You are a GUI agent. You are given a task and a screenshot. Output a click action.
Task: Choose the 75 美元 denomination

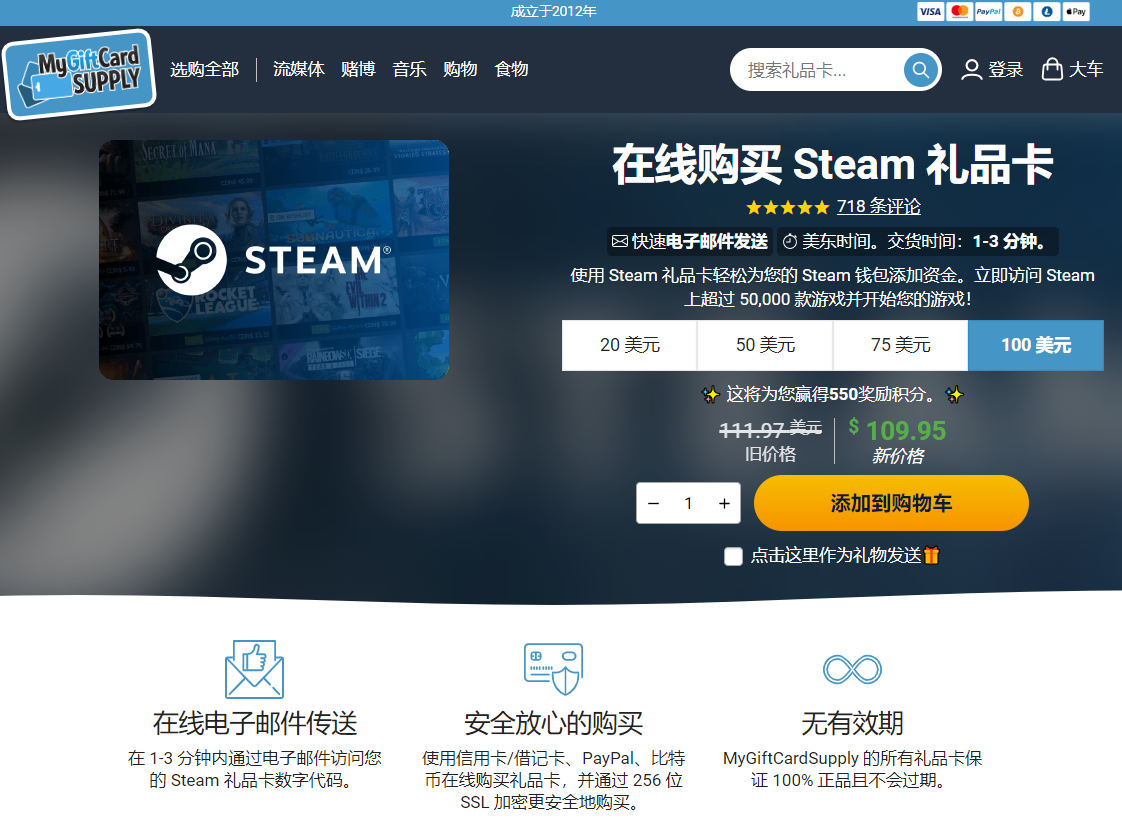(x=900, y=345)
